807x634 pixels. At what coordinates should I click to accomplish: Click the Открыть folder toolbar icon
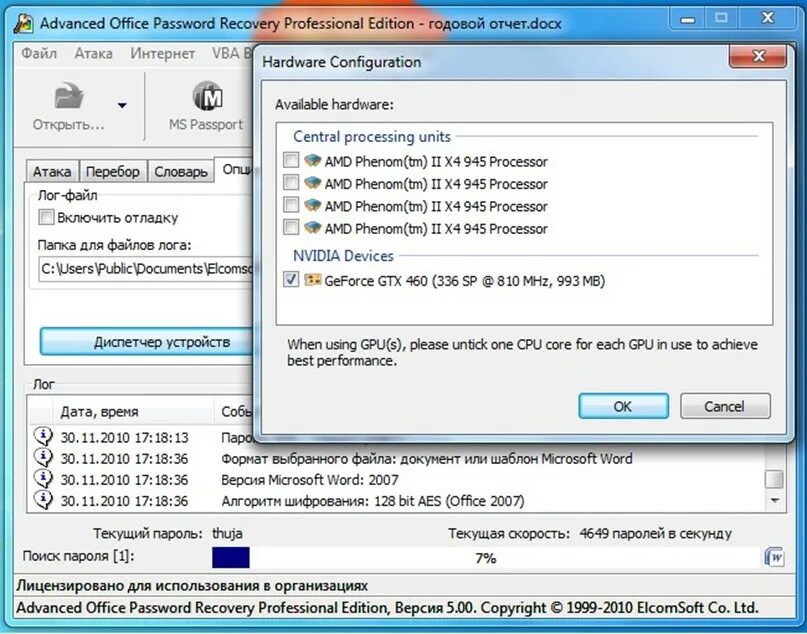(69, 96)
